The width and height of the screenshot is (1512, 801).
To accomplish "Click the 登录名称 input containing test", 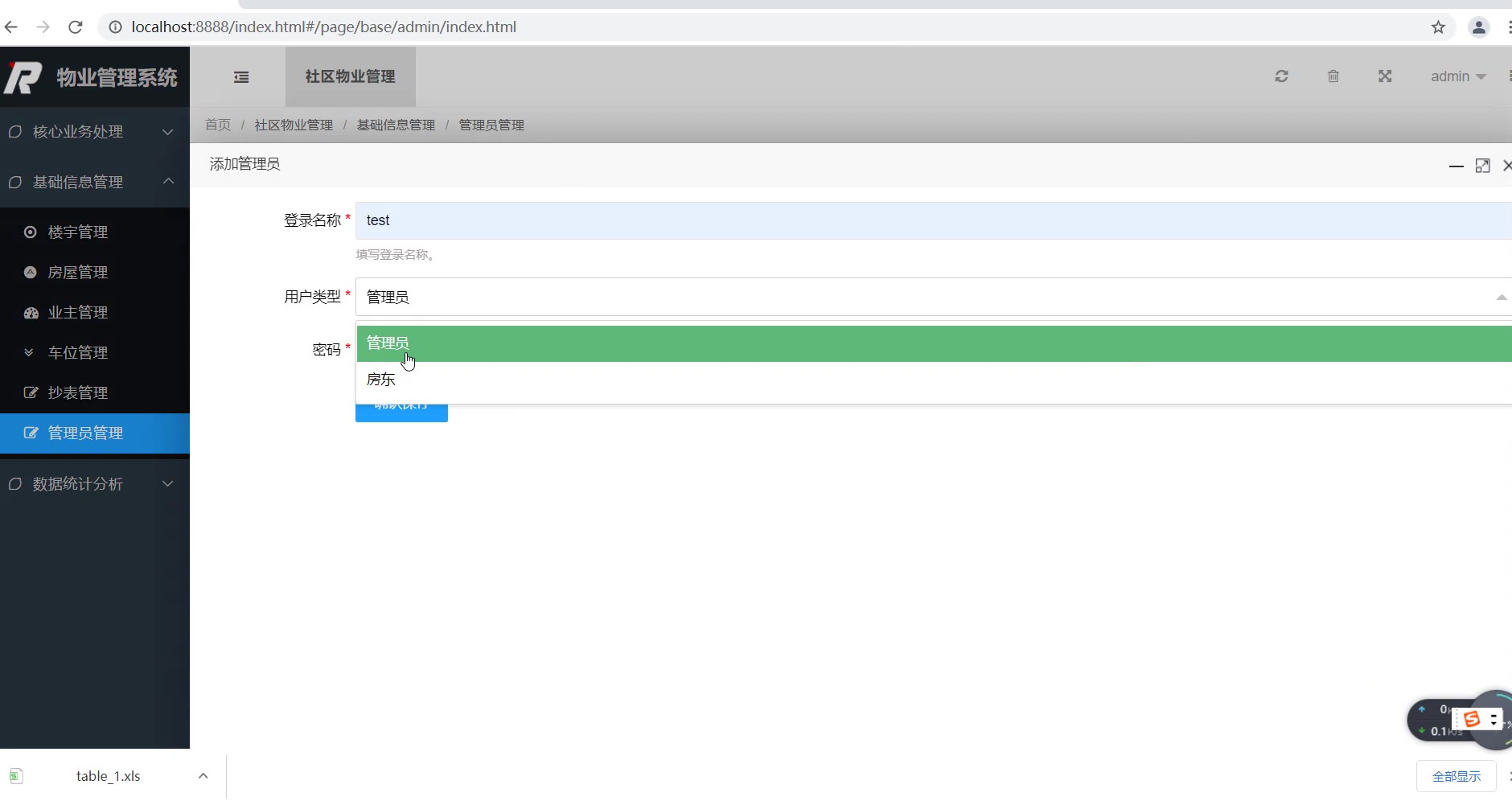I will pyautogui.click(x=934, y=221).
